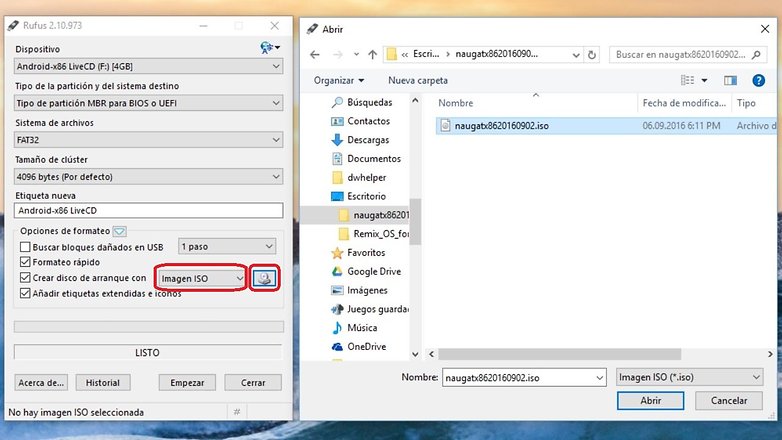Image resolution: width=782 pixels, height=440 pixels.
Task: Open the Rufus language globe icon
Action: 270,48
